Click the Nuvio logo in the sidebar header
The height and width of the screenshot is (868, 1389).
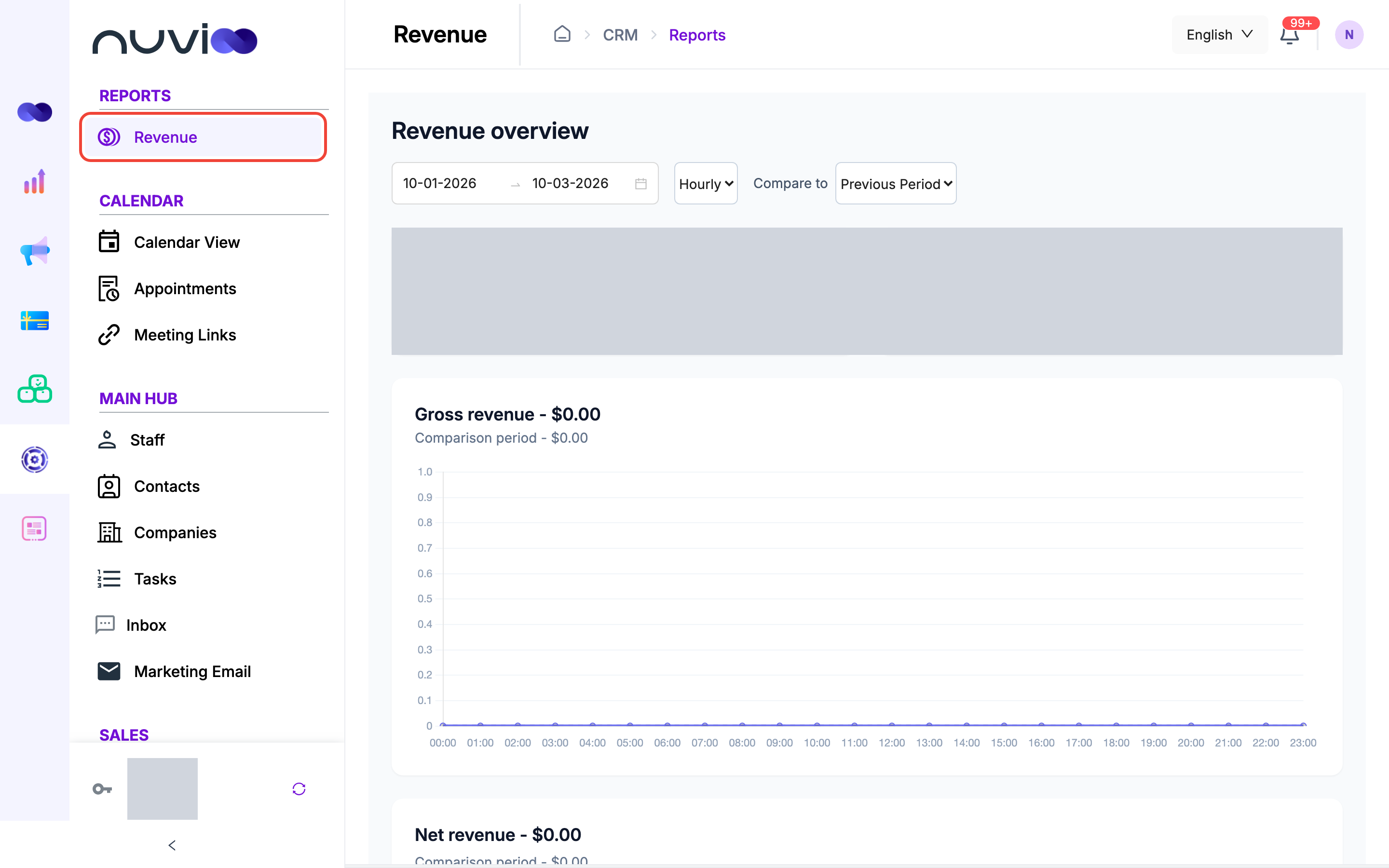pyautogui.click(x=175, y=39)
